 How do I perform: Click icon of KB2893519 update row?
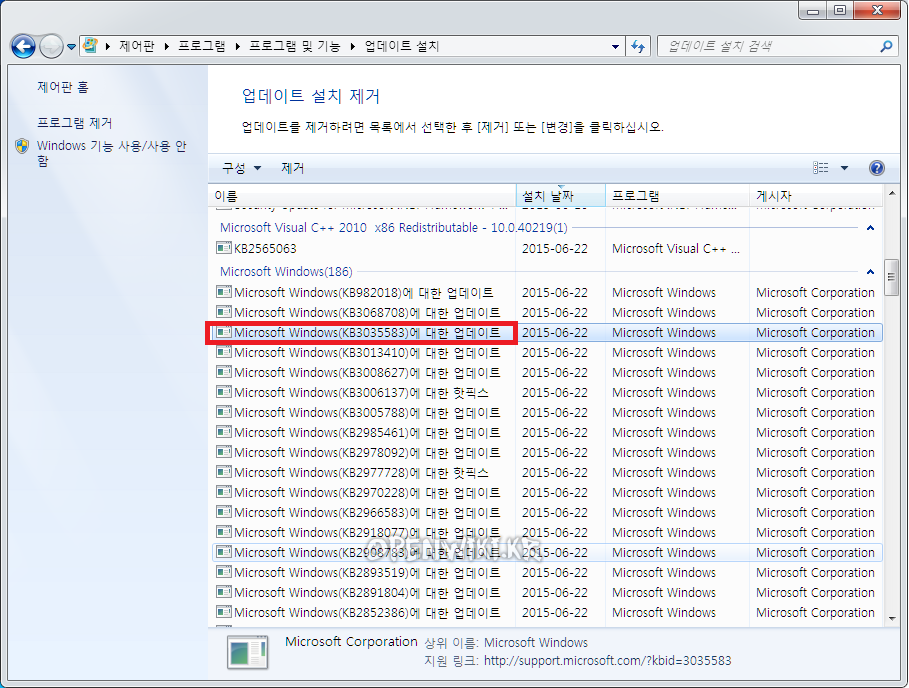coord(224,572)
